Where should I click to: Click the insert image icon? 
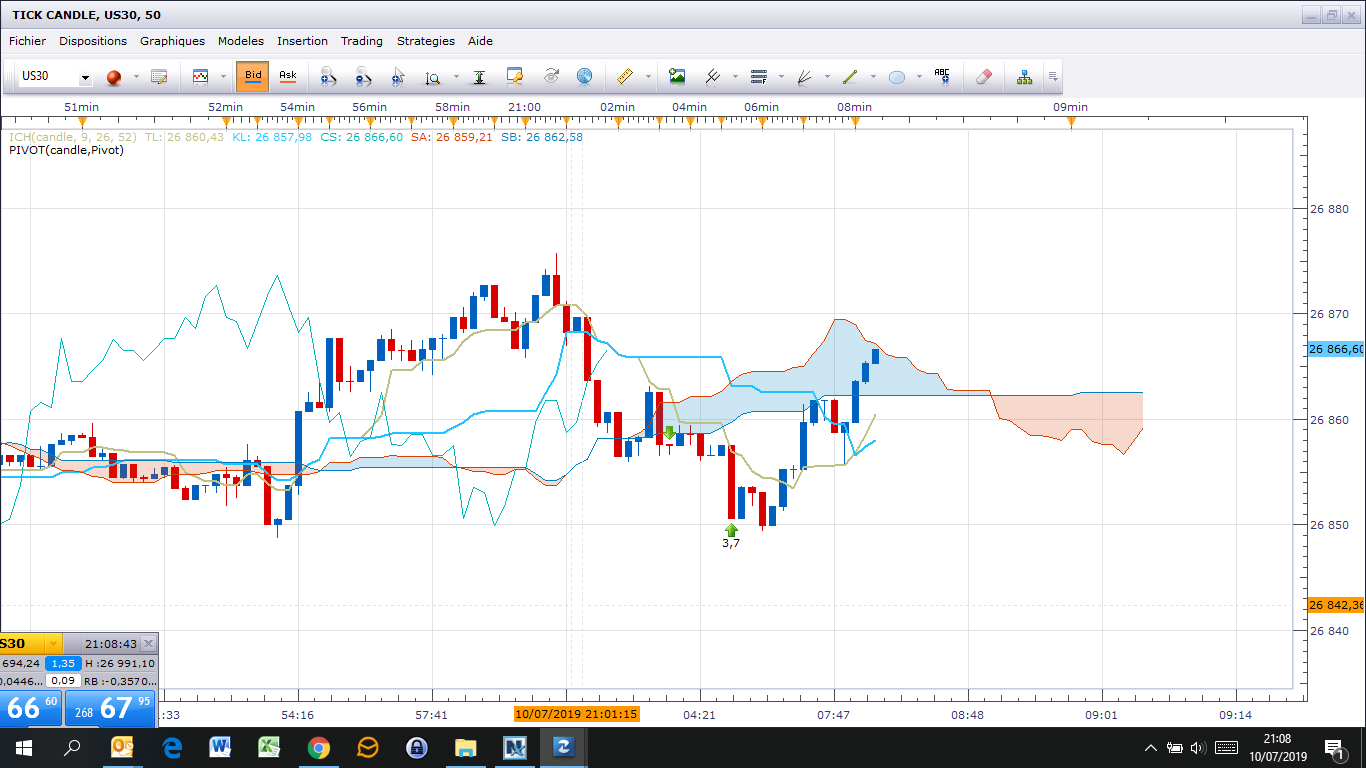tap(677, 77)
